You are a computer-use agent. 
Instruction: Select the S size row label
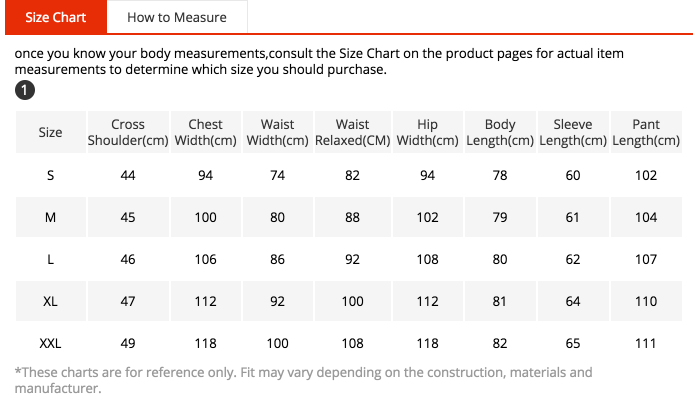[50, 175]
